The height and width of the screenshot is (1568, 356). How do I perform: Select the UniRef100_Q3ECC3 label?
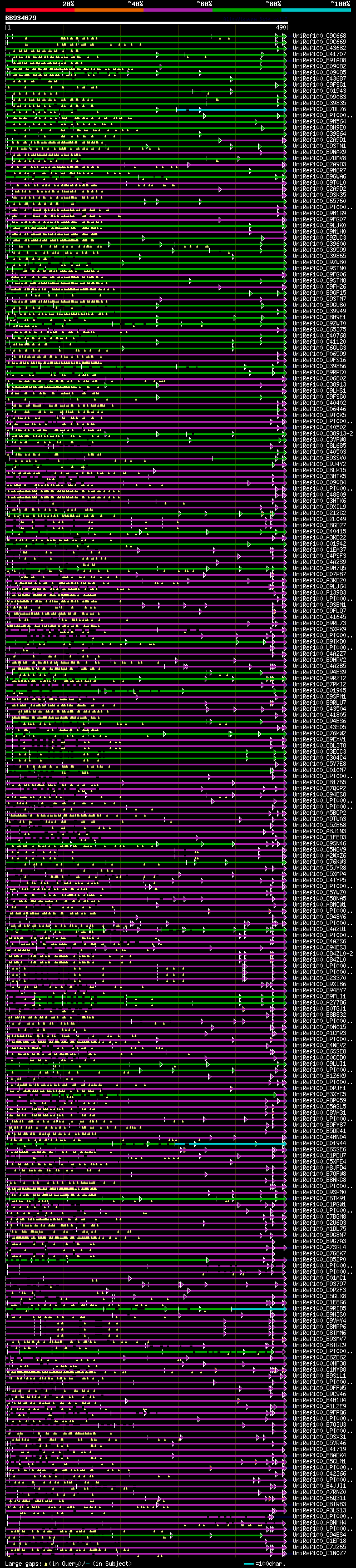tap(319, 752)
